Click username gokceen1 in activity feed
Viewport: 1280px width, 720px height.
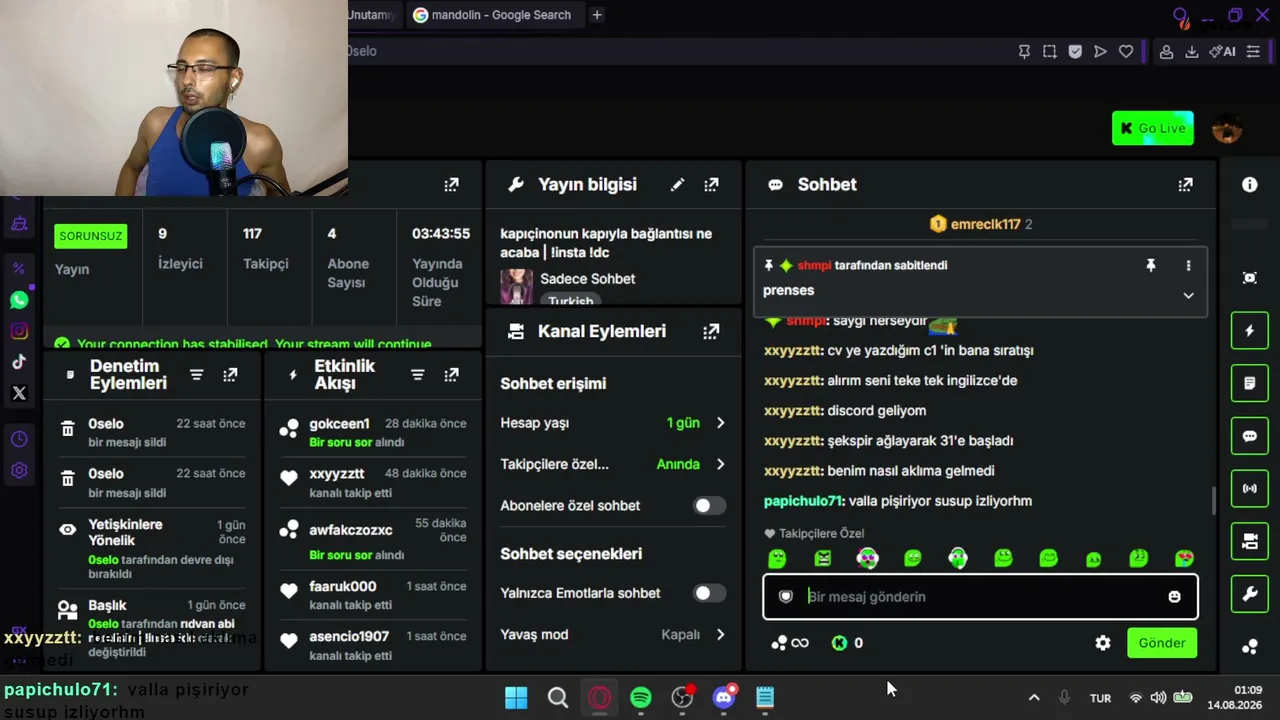339,424
